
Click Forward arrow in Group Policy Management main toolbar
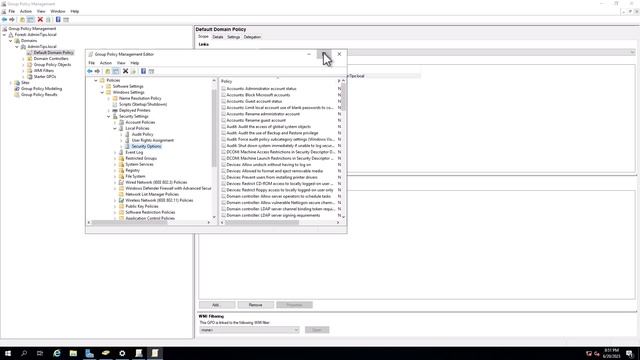tap(12, 20)
